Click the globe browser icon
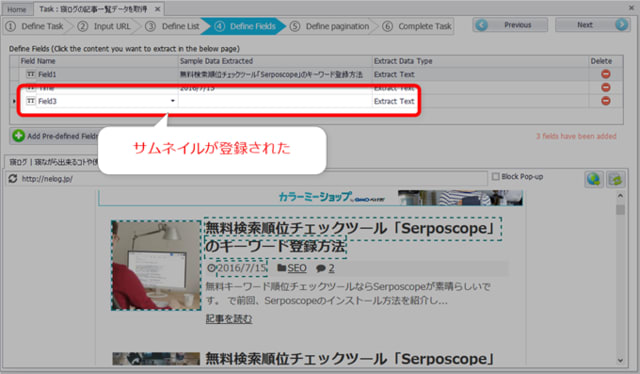The image size is (640, 374). (594, 179)
